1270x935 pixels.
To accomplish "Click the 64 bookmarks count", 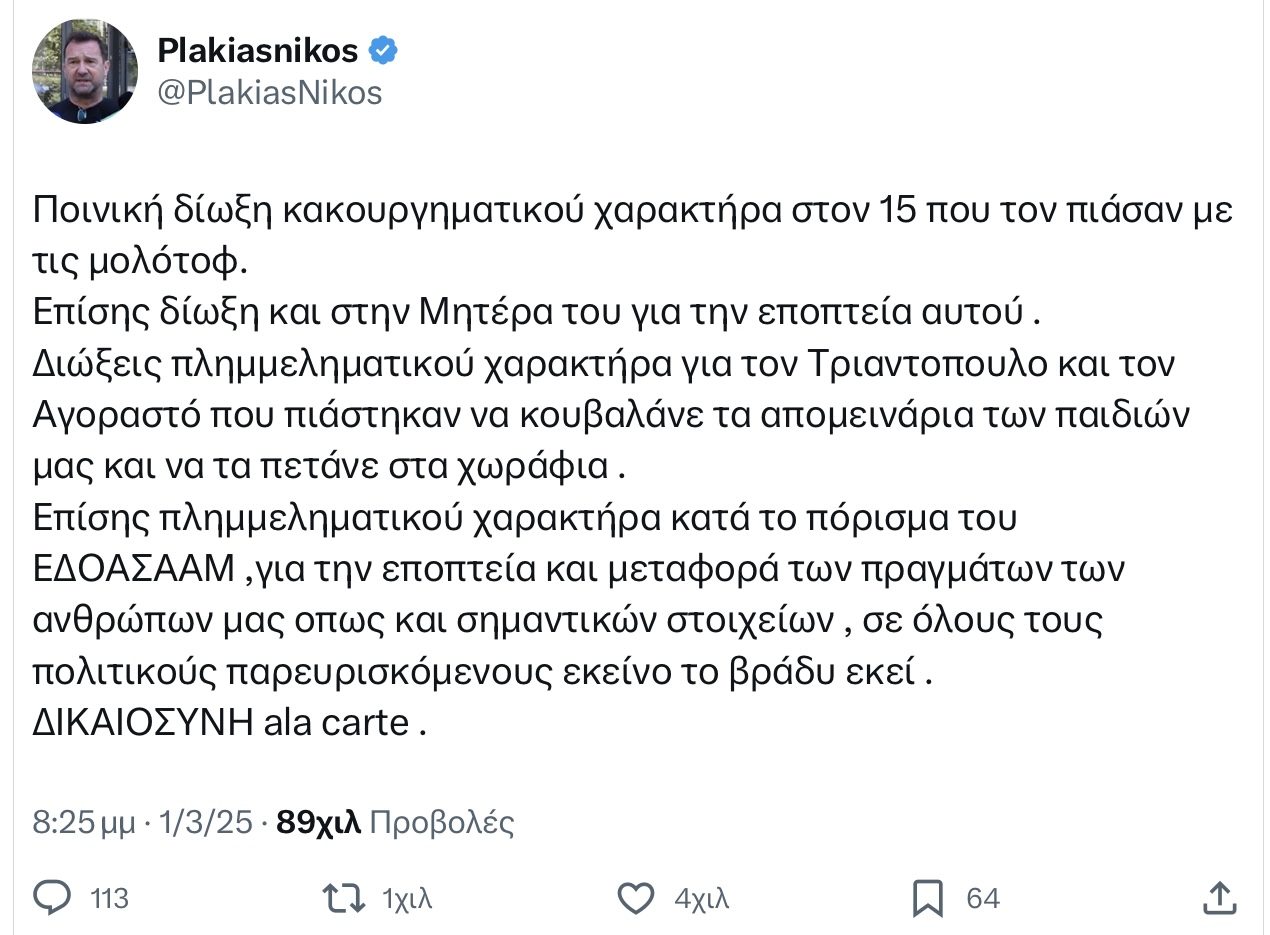I will (983, 899).
